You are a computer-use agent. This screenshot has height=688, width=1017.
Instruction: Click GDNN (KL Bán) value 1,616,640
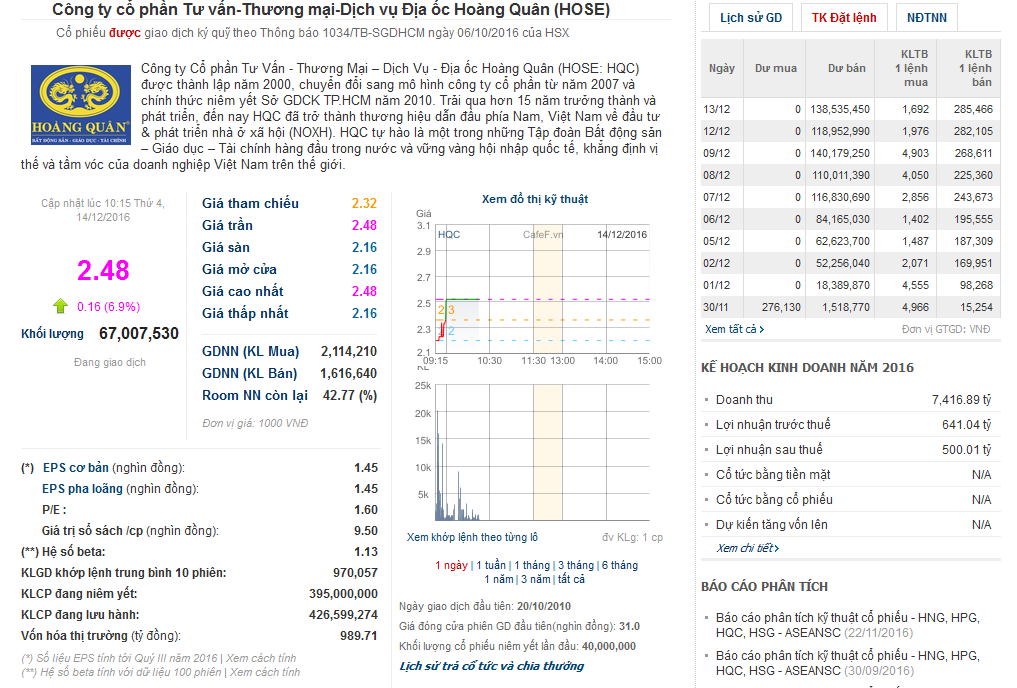click(349, 374)
